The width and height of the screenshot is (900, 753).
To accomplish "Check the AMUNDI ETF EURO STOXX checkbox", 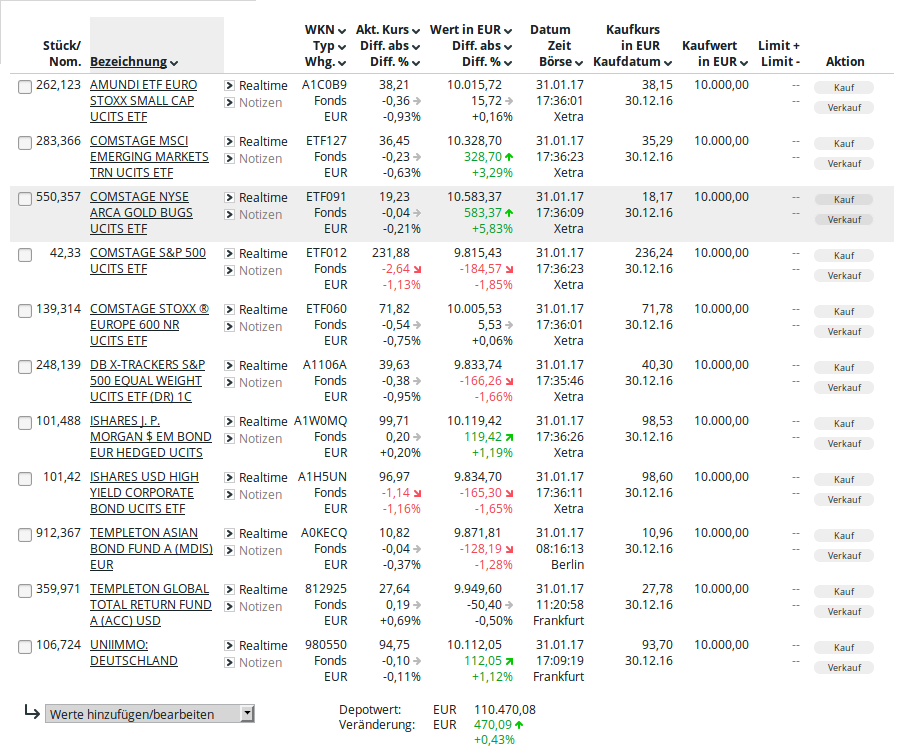I will point(25,87).
